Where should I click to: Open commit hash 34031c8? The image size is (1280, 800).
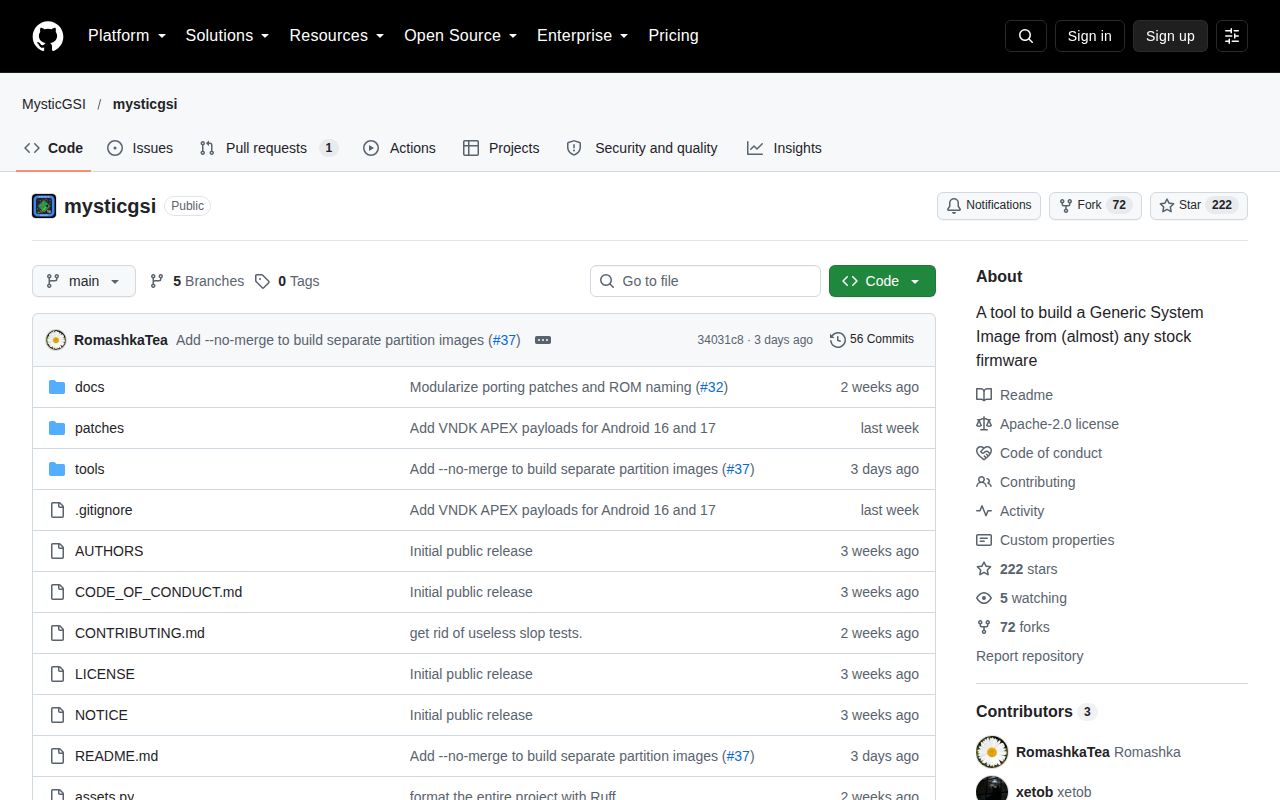pyautogui.click(x=720, y=340)
